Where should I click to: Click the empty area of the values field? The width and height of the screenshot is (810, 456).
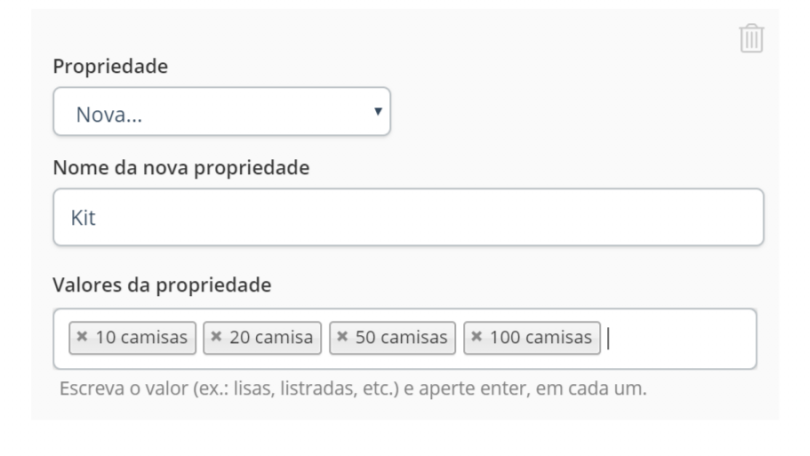(682, 339)
